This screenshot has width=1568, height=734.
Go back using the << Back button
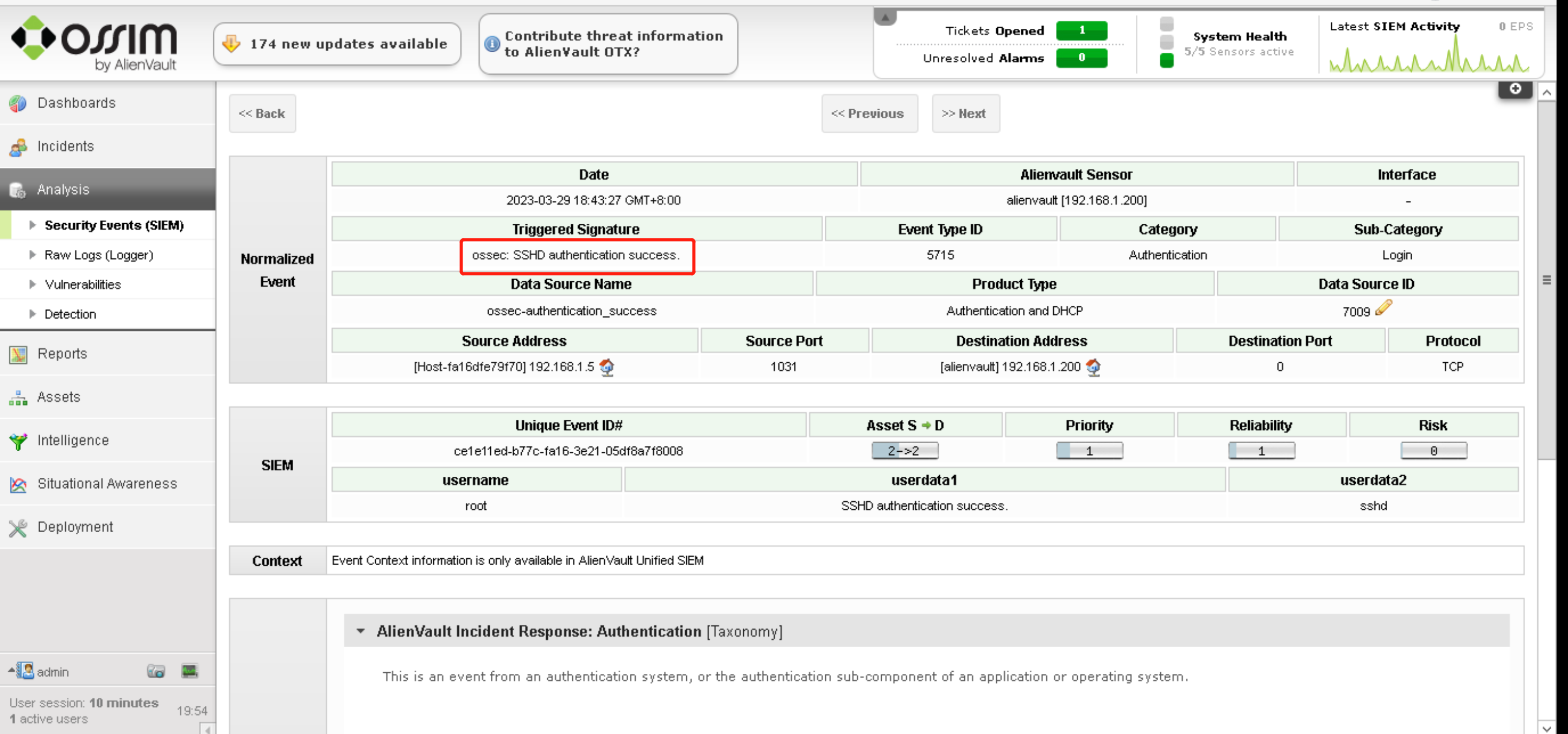pos(262,113)
